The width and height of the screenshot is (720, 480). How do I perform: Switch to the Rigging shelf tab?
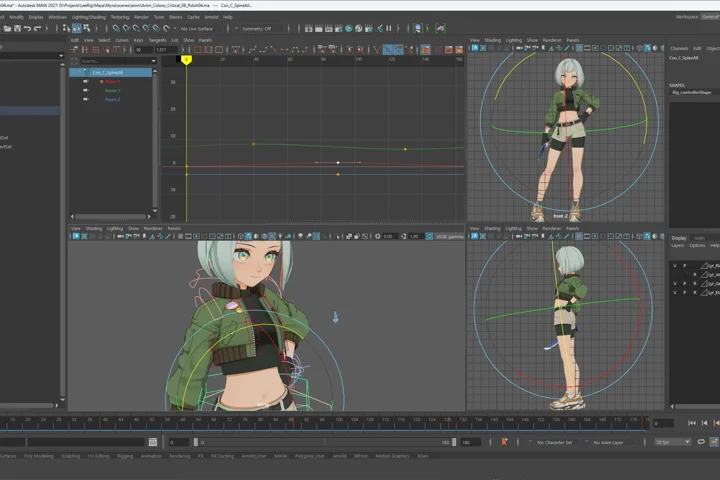point(125,456)
